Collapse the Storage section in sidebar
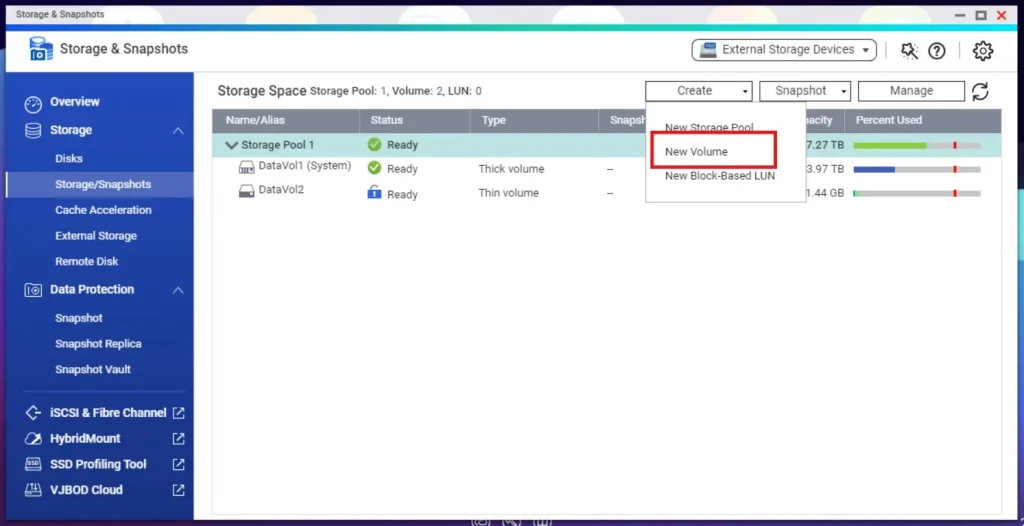 pyautogui.click(x=178, y=131)
